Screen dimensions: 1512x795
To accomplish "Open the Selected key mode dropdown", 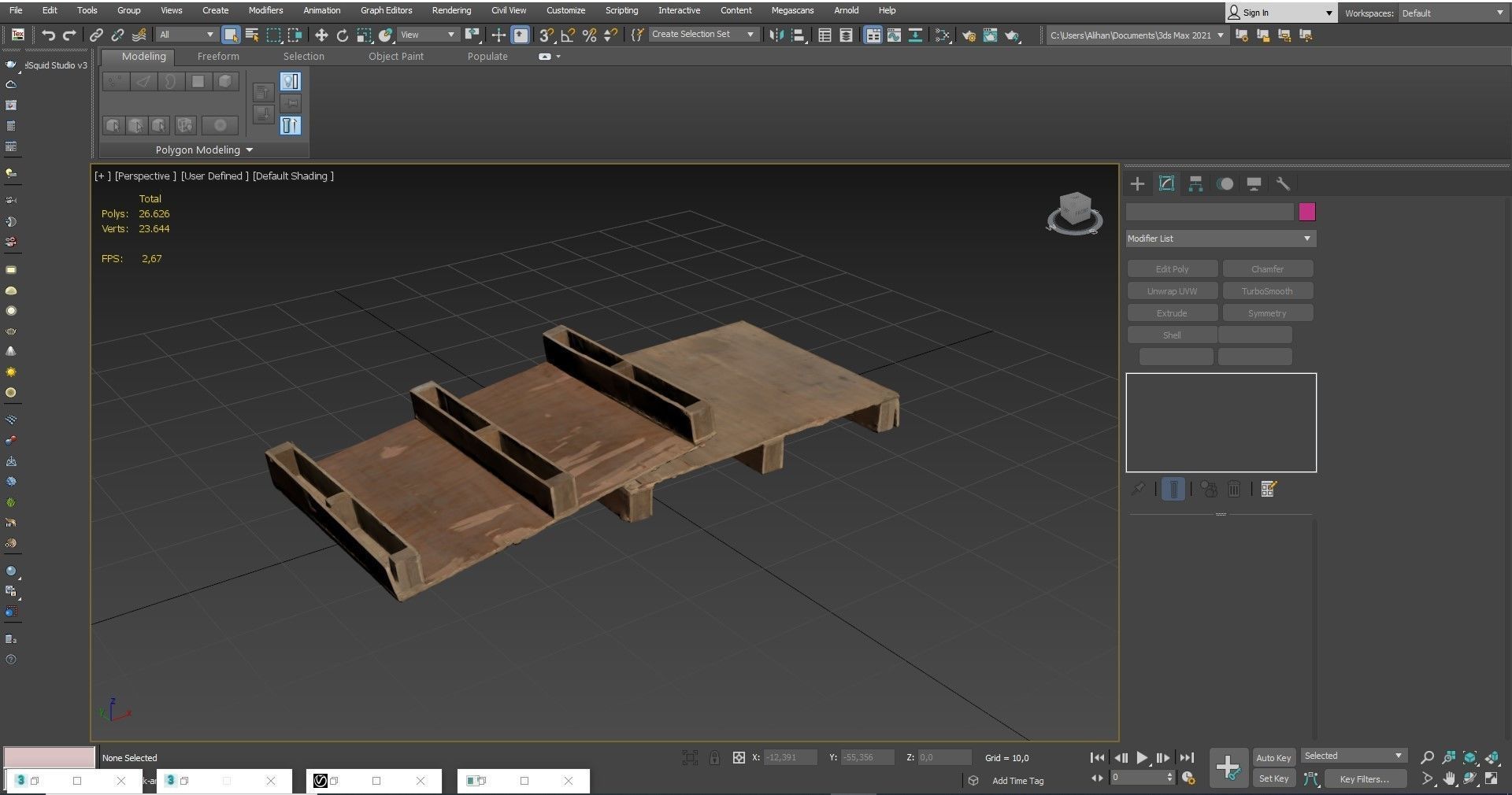I will (1354, 756).
